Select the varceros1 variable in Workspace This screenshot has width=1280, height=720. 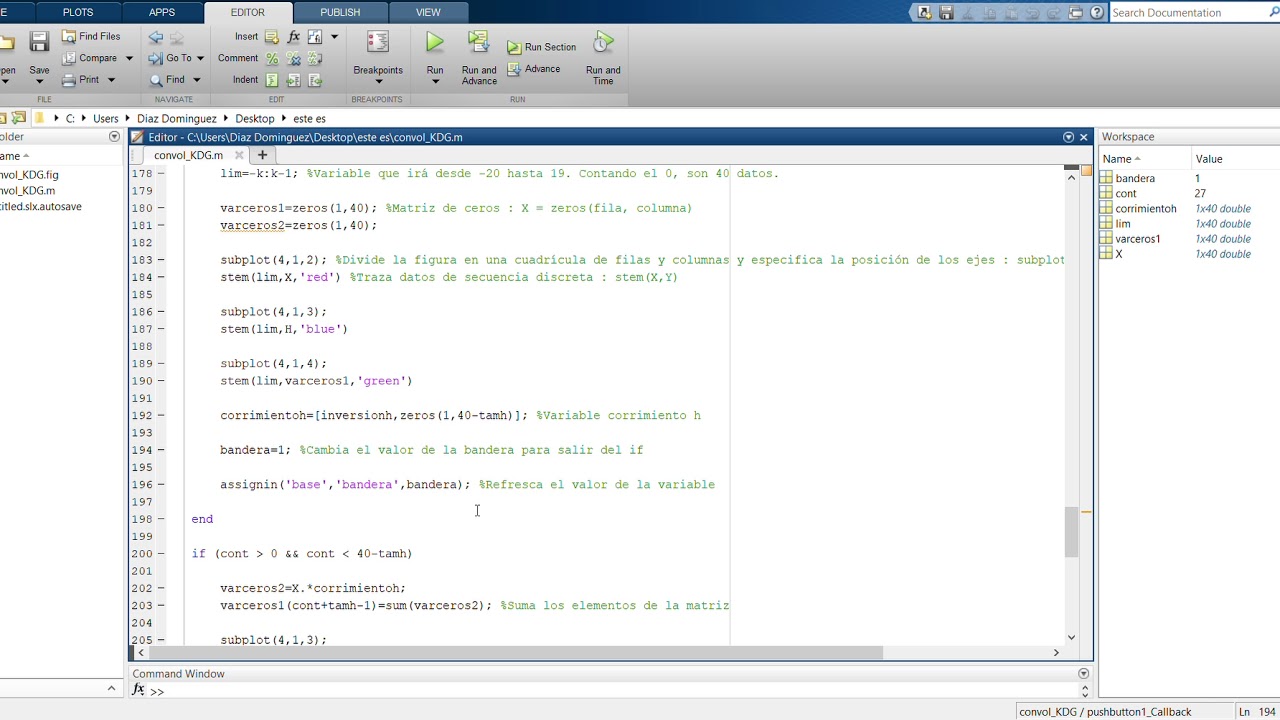click(1138, 239)
